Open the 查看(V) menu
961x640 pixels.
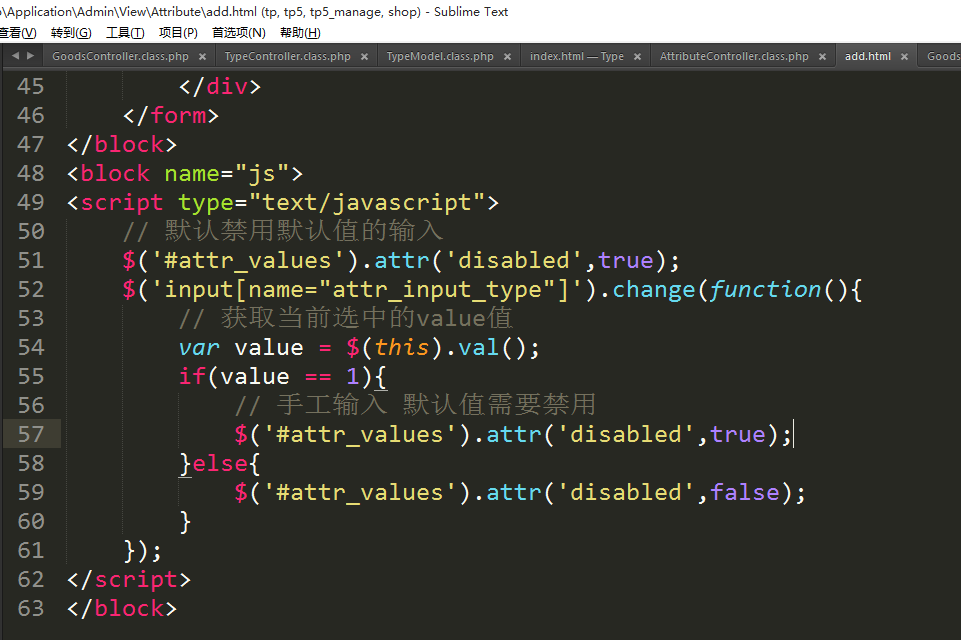17,33
